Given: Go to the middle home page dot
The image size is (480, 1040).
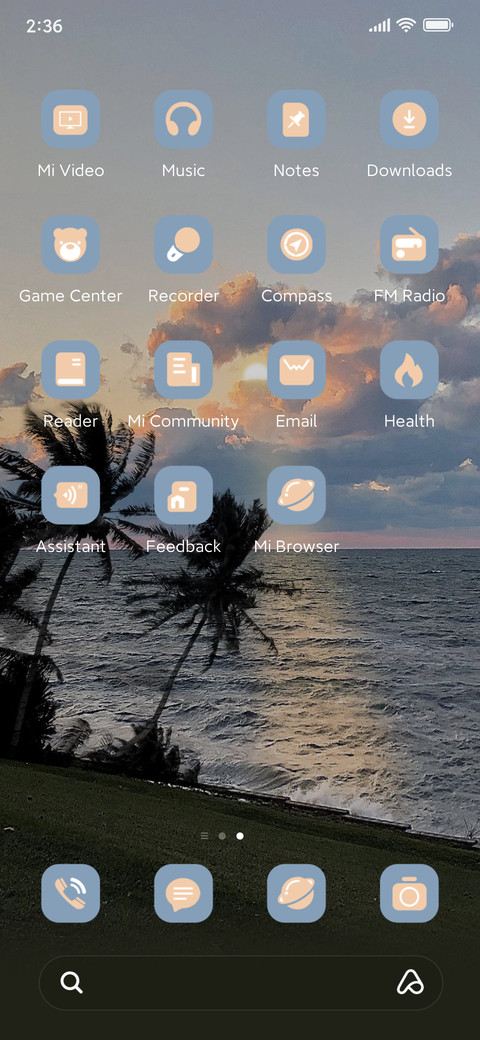Looking at the screenshot, I should point(222,836).
